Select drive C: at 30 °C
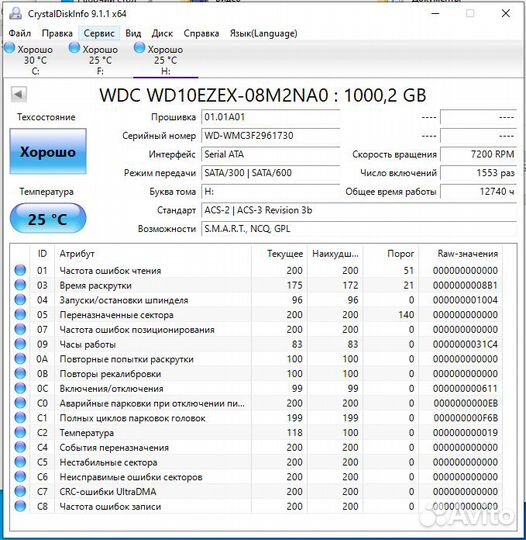Viewport: 526px width, 540px height. (x=35, y=60)
